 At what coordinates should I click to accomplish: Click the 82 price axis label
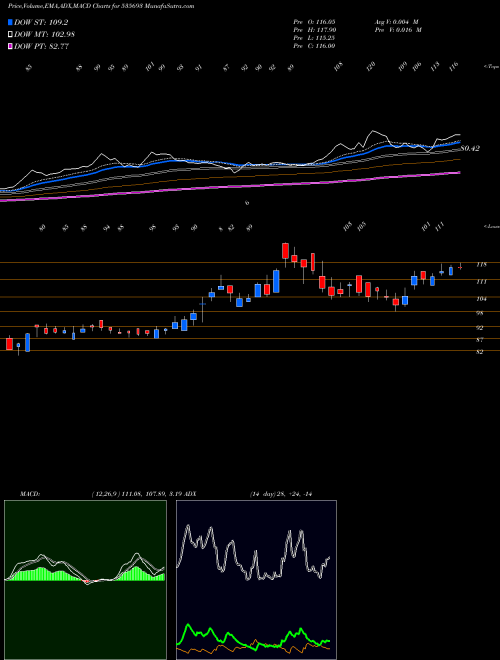point(480,352)
